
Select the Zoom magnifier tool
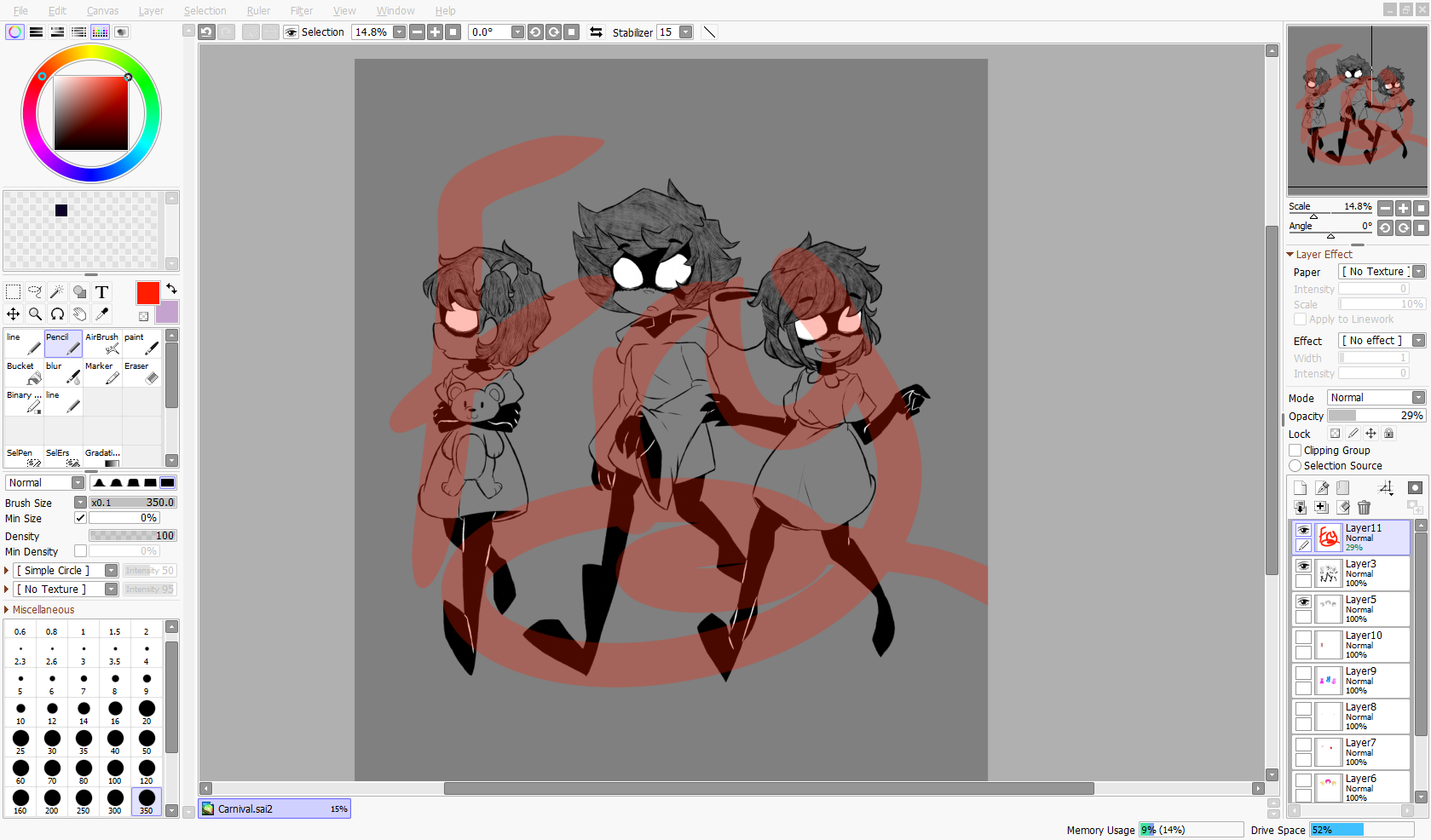(35, 314)
